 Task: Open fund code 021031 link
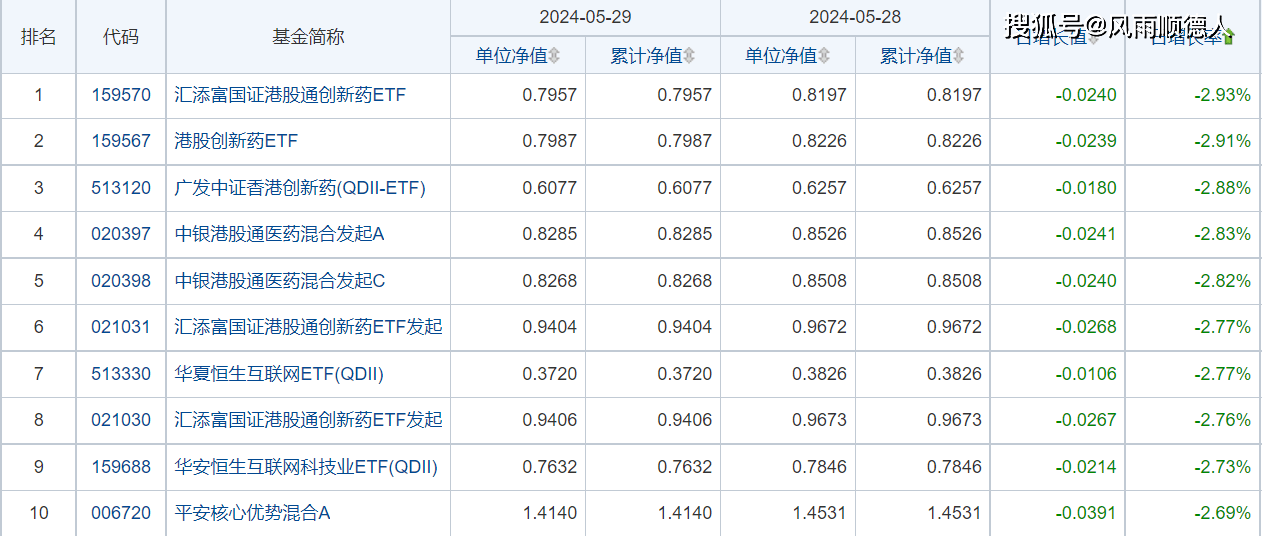[x=121, y=327]
